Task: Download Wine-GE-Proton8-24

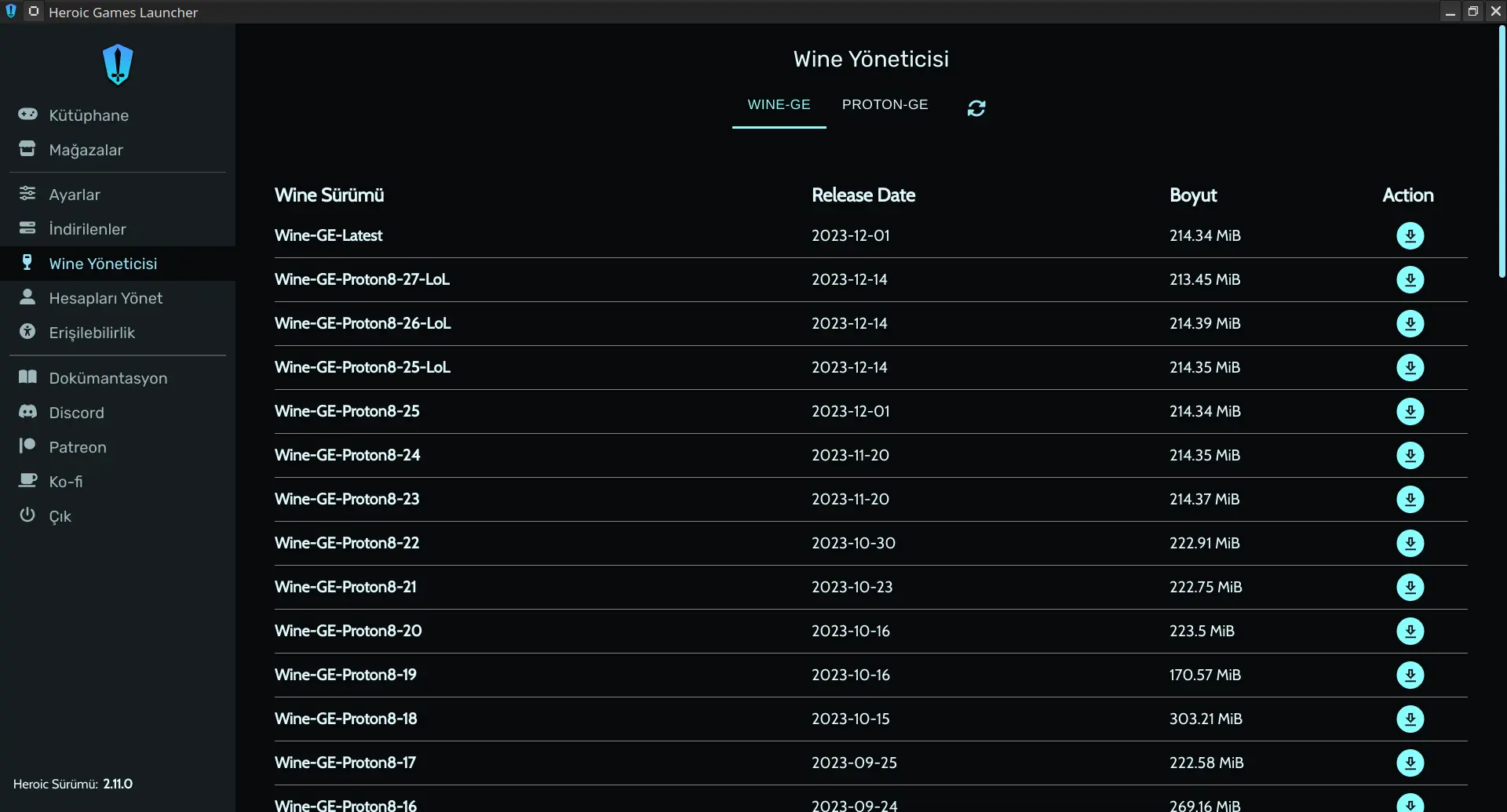Action: coord(1410,455)
